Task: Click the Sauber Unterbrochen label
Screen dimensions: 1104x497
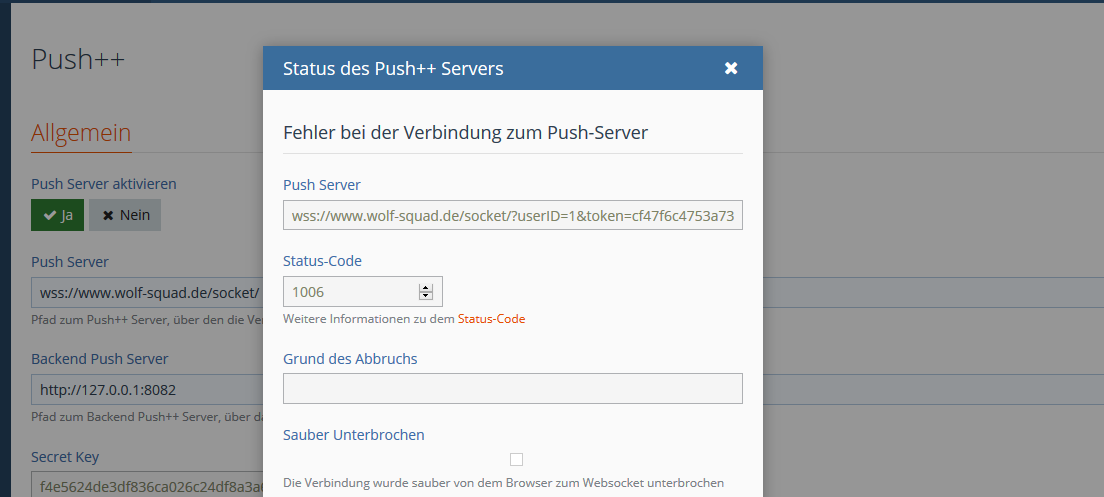Action: click(x=354, y=435)
